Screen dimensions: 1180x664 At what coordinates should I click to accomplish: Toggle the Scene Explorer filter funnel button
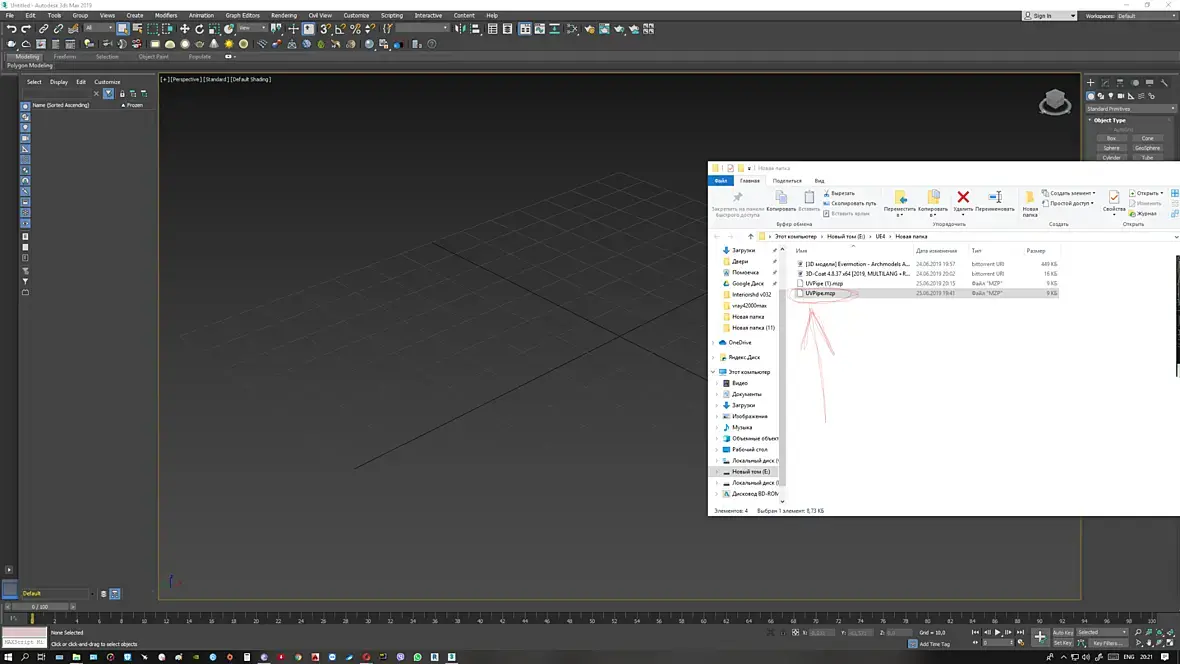coord(108,93)
